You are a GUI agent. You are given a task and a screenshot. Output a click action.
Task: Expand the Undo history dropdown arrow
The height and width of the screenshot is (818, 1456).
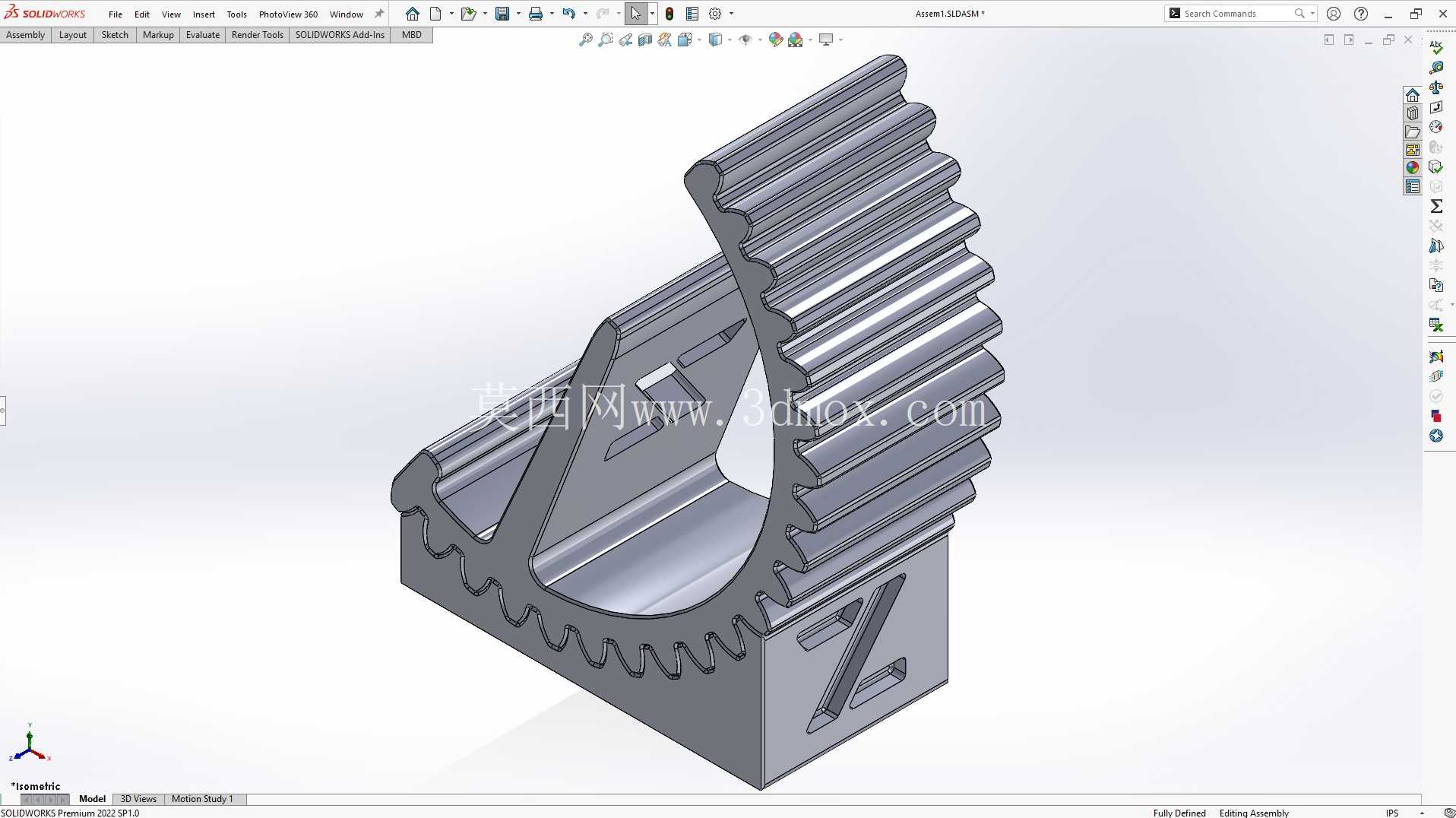(585, 14)
